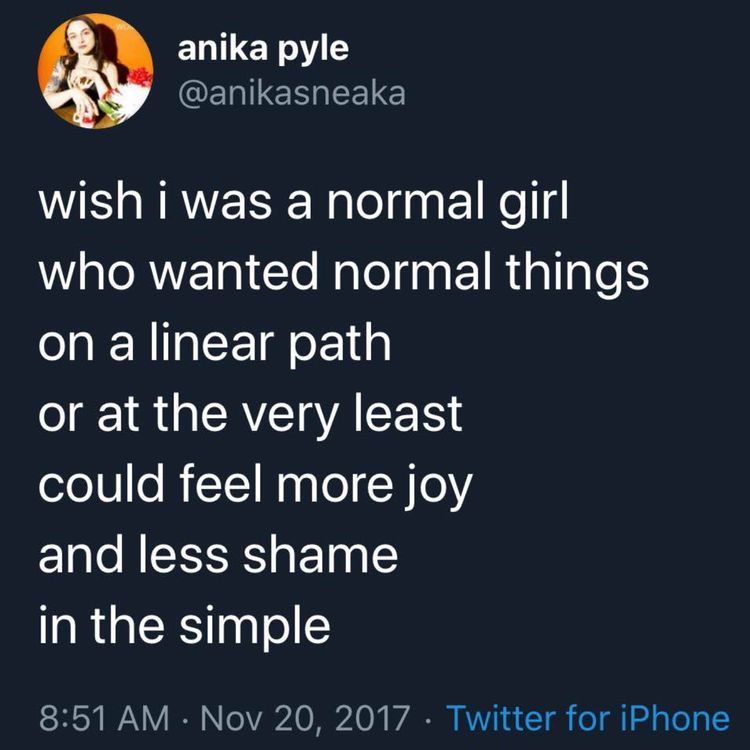Image resolution: width=750 pixels, height=750 pixels.
Task: Click the line "on a linear path"
Action: 215,343
